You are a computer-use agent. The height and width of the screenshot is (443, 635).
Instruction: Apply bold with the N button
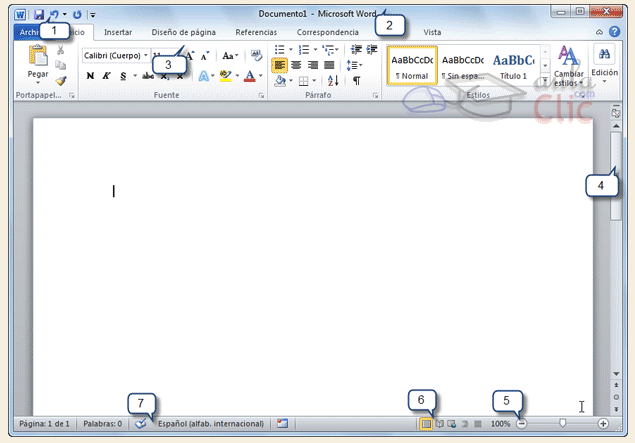(x=90, y=75)
